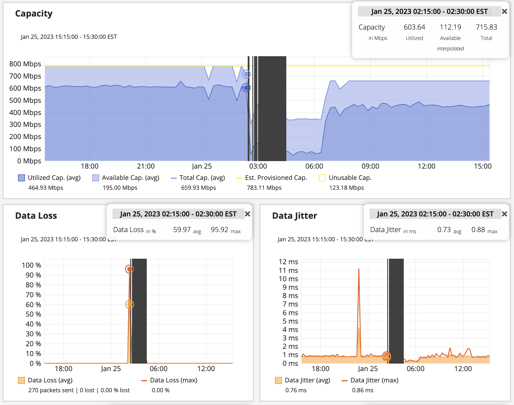
Task: Toggle Available Cap. (avg) legend swatch
Action: [x=96, y=178]
